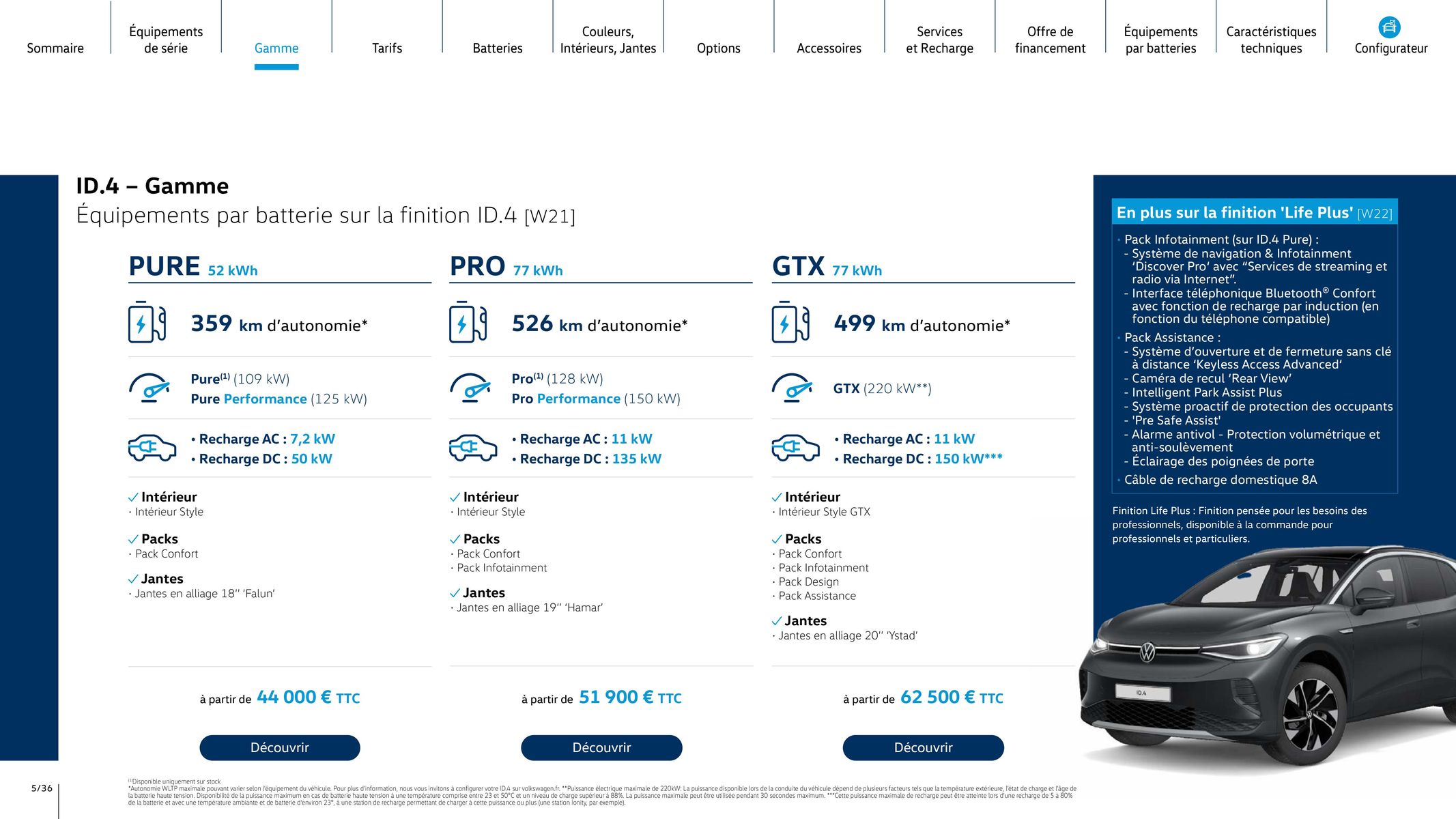Screen dimensions: 1456x819
Task: Click '499 km d'autonomie' text
Action: [x=922, y=324]
